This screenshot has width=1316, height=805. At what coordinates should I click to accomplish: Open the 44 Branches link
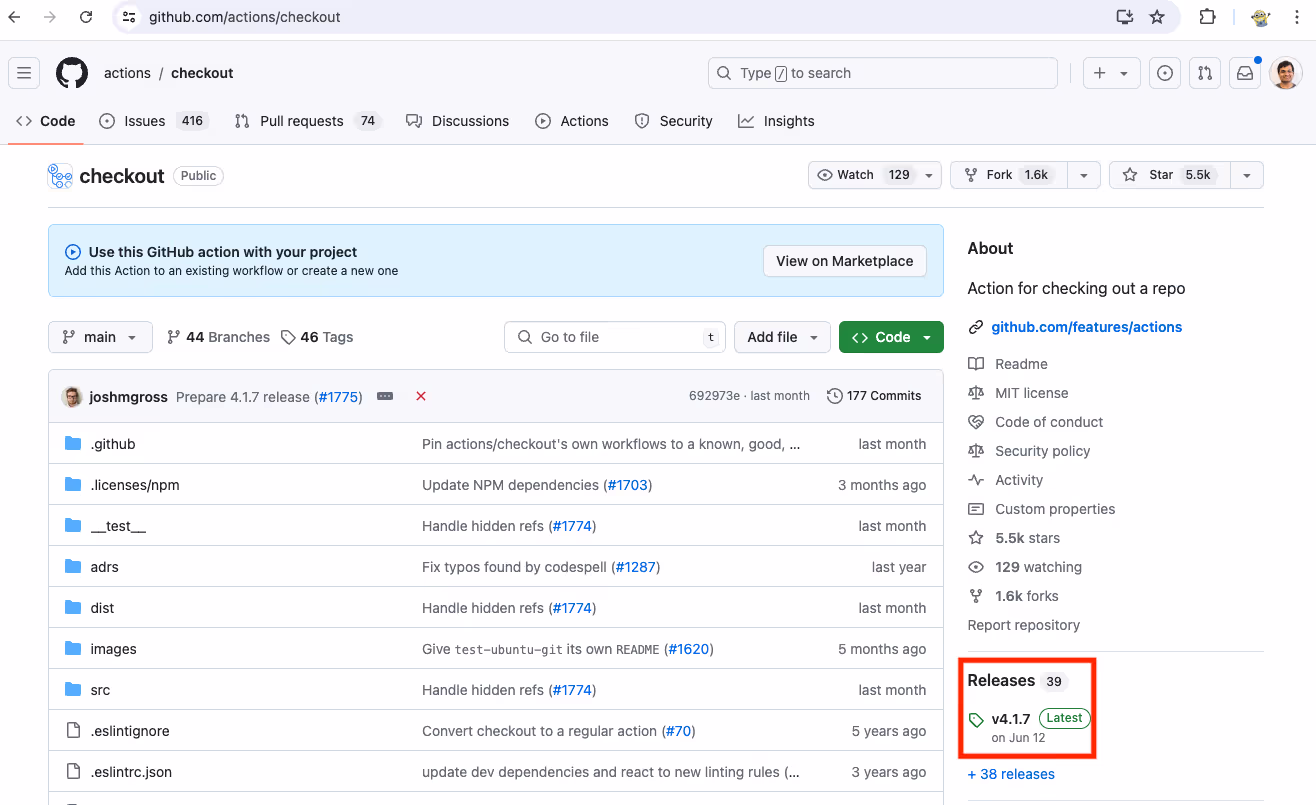pos(218,337)
